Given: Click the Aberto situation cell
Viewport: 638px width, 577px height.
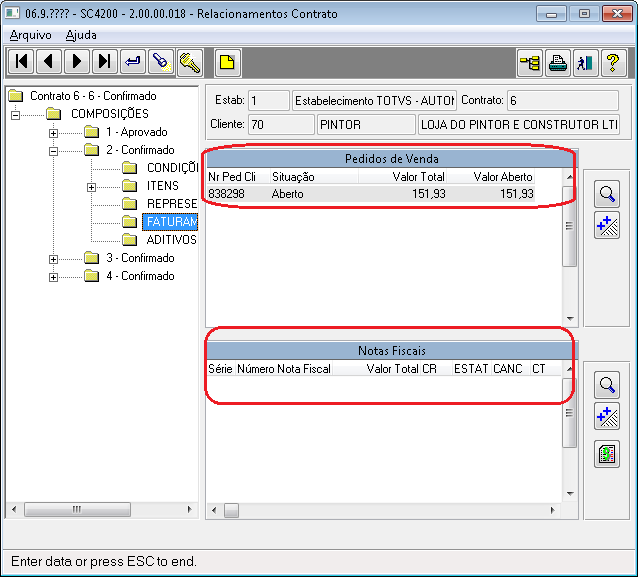Looking at the screenshot, I should pyautogui.click(x=287, y=194).
